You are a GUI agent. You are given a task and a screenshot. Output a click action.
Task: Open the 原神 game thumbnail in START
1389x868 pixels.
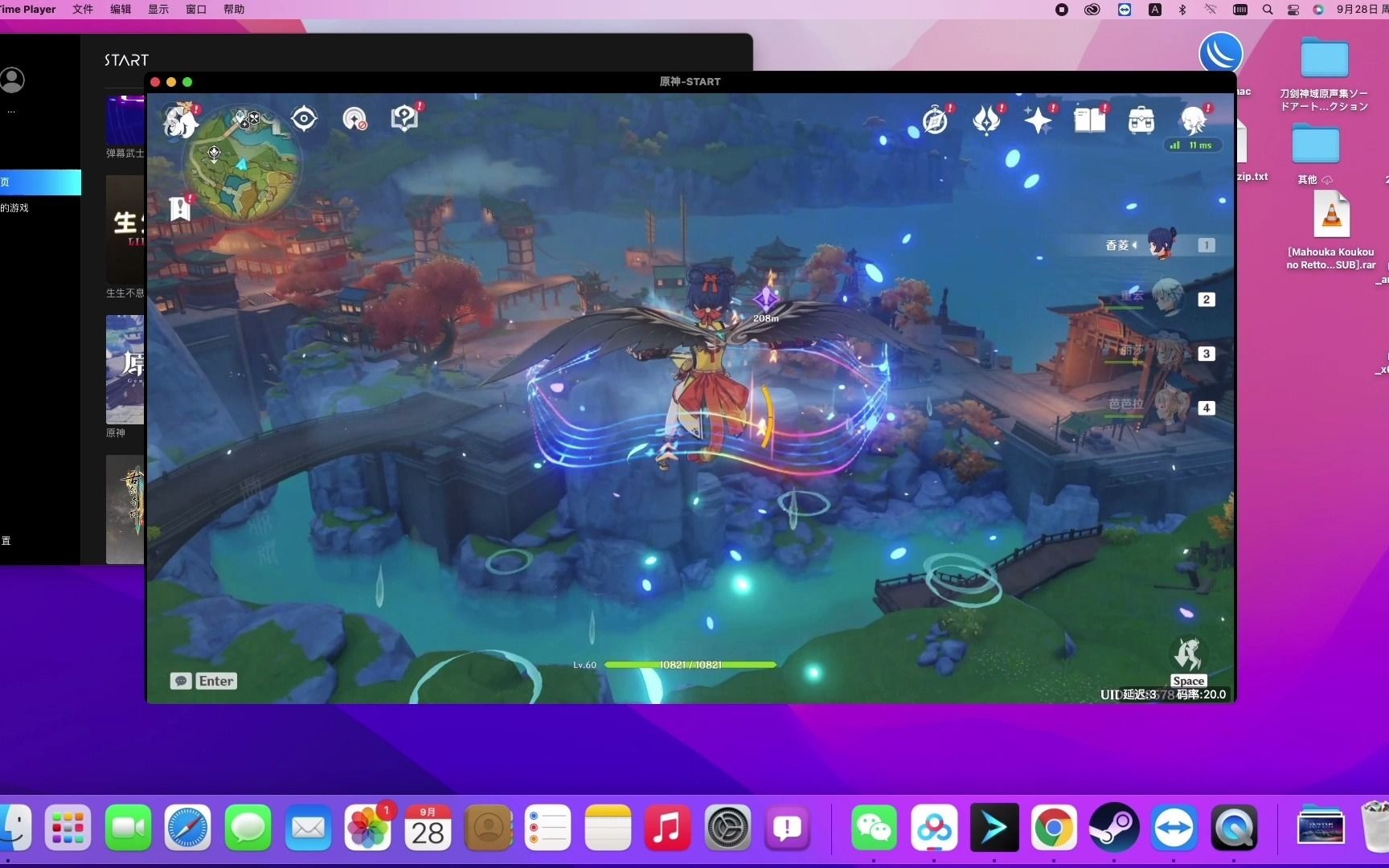[125, 370]
